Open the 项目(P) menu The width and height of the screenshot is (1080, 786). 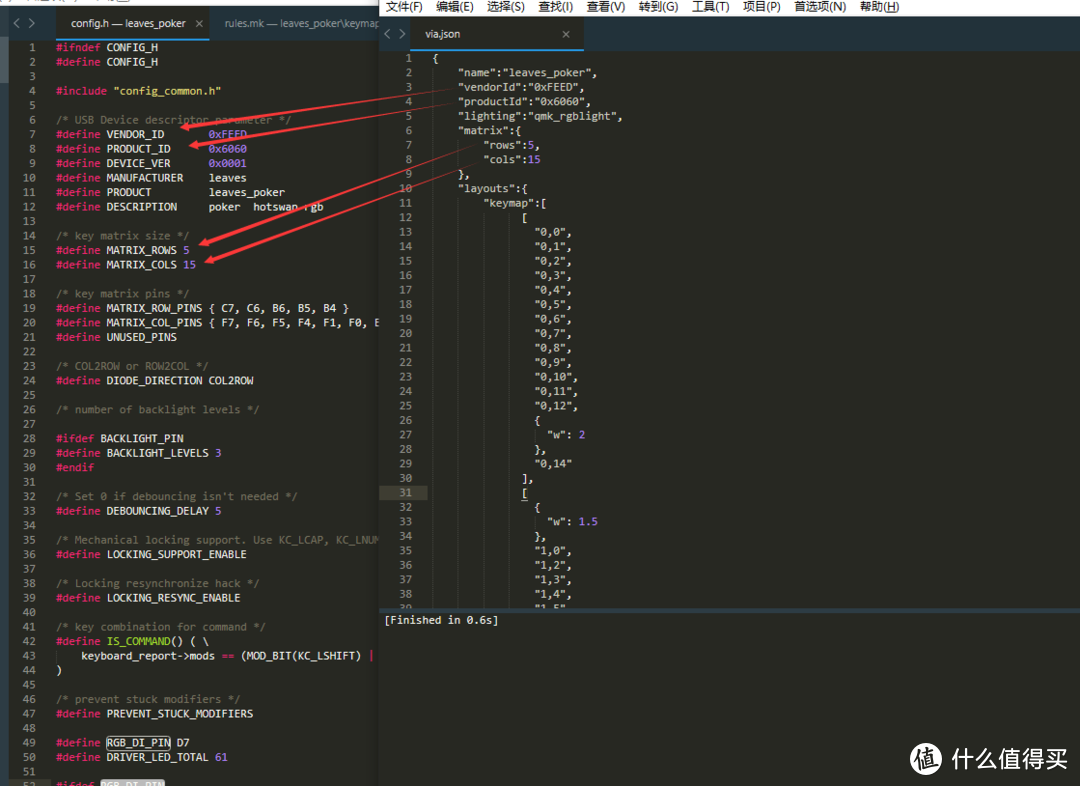761,7
